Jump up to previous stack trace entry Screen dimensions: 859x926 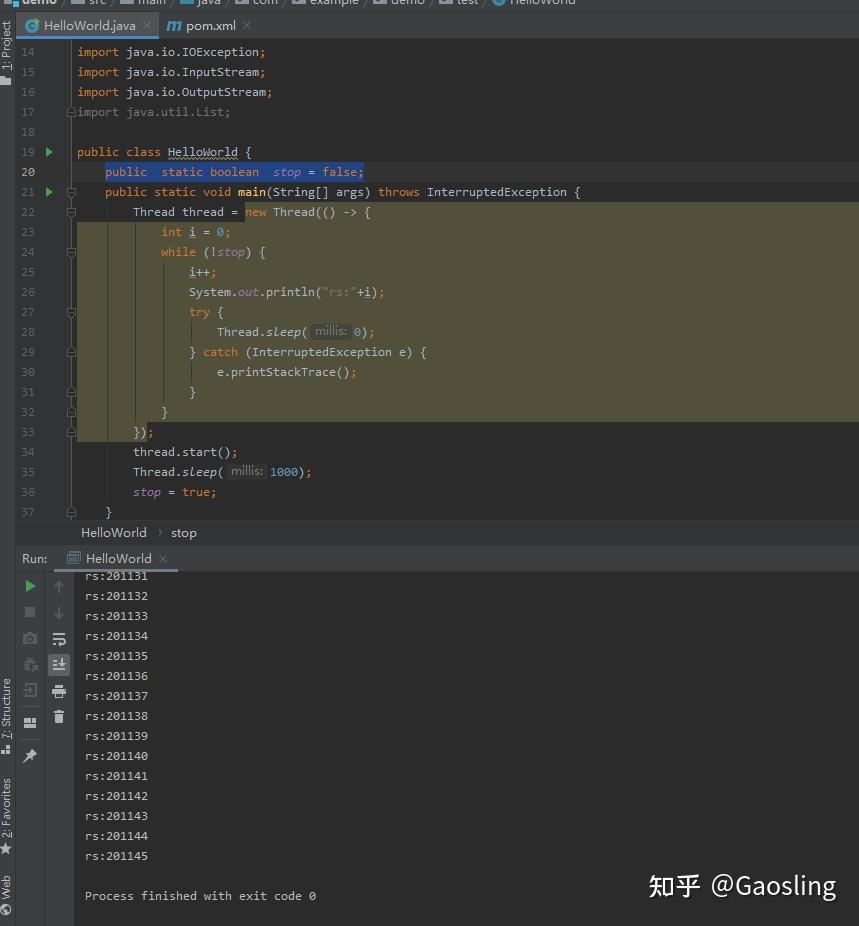pos(59,586)
